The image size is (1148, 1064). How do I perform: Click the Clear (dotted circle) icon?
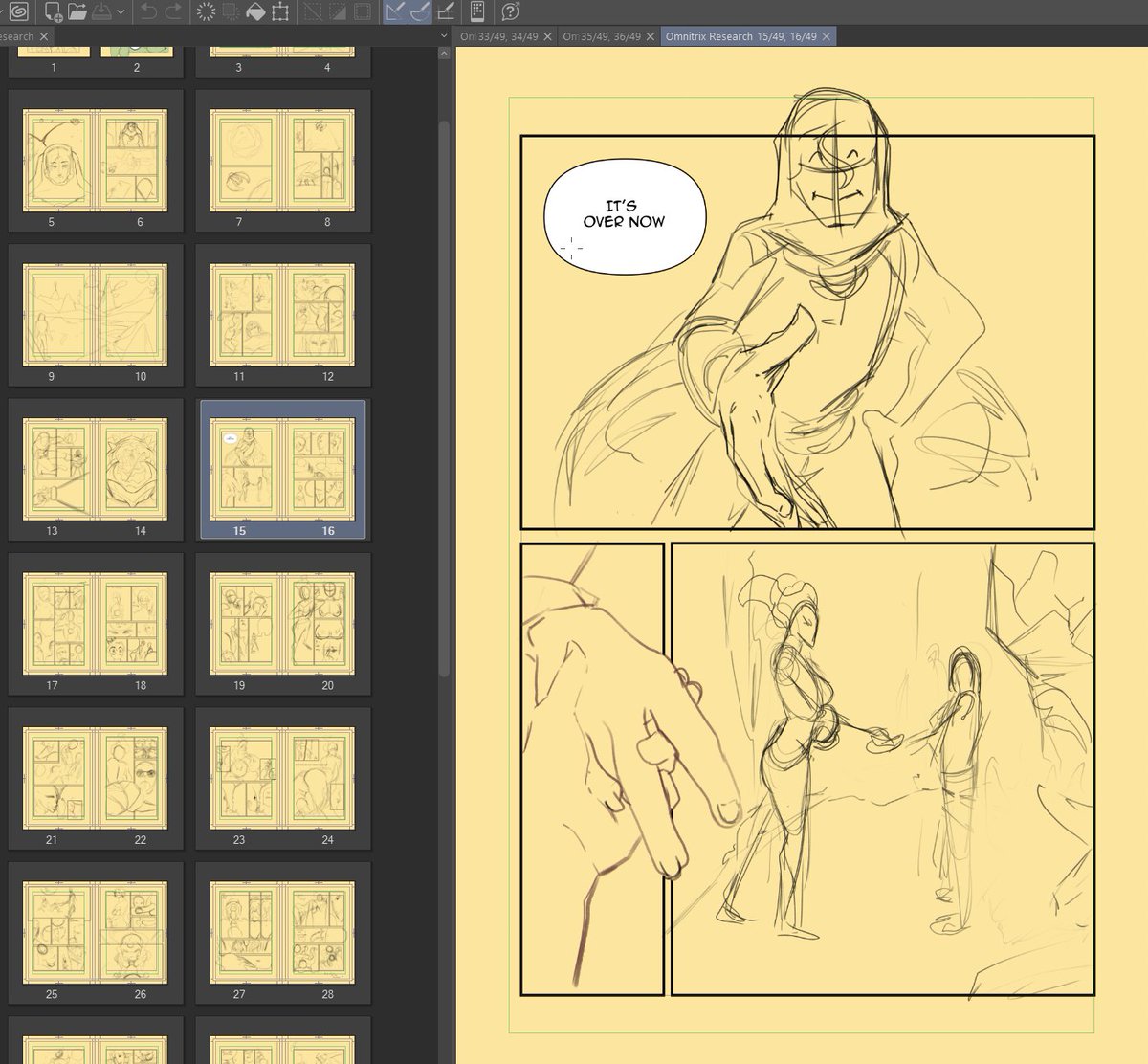pos(206,11)
